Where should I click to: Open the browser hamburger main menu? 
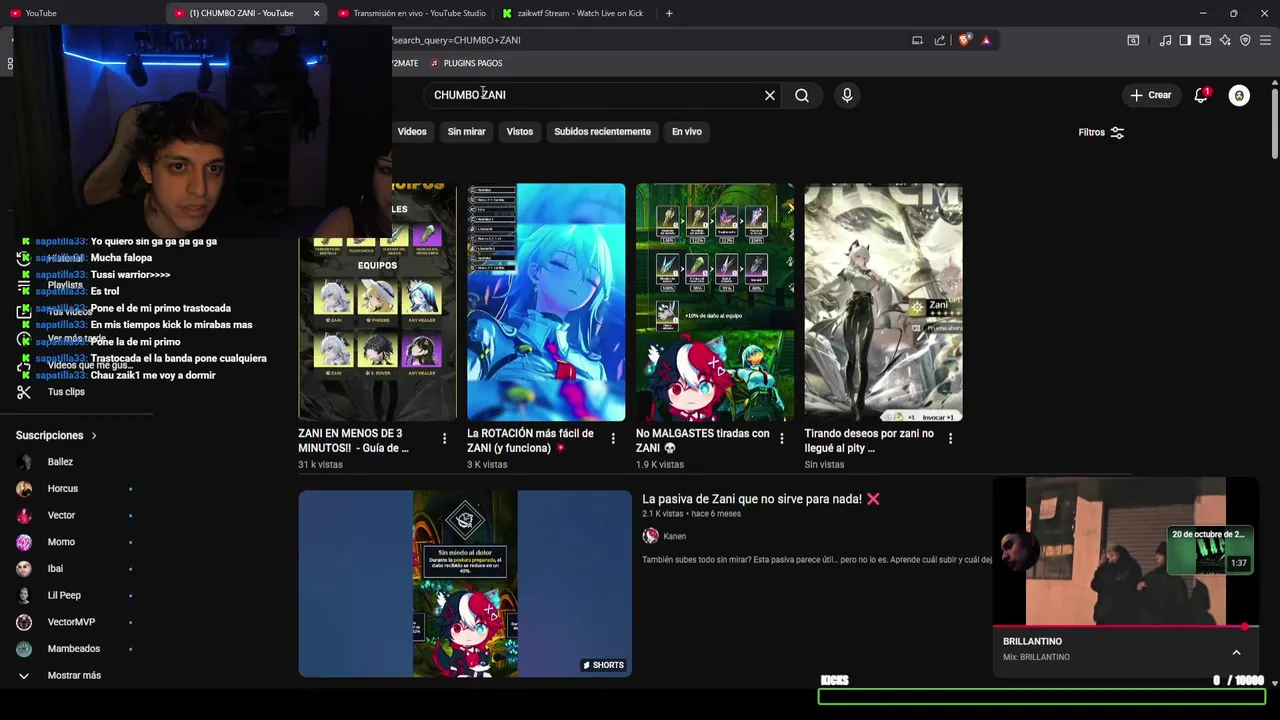[1265, 40]
